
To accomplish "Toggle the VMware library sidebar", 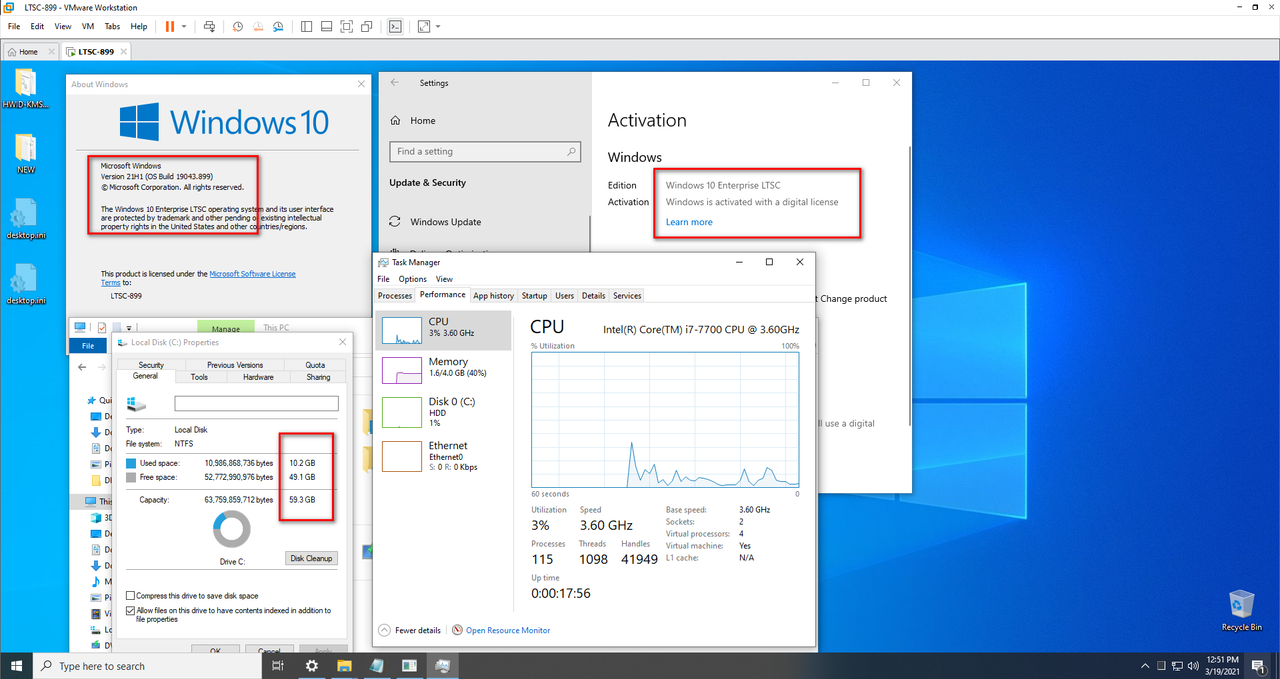I will pos(306,26).
